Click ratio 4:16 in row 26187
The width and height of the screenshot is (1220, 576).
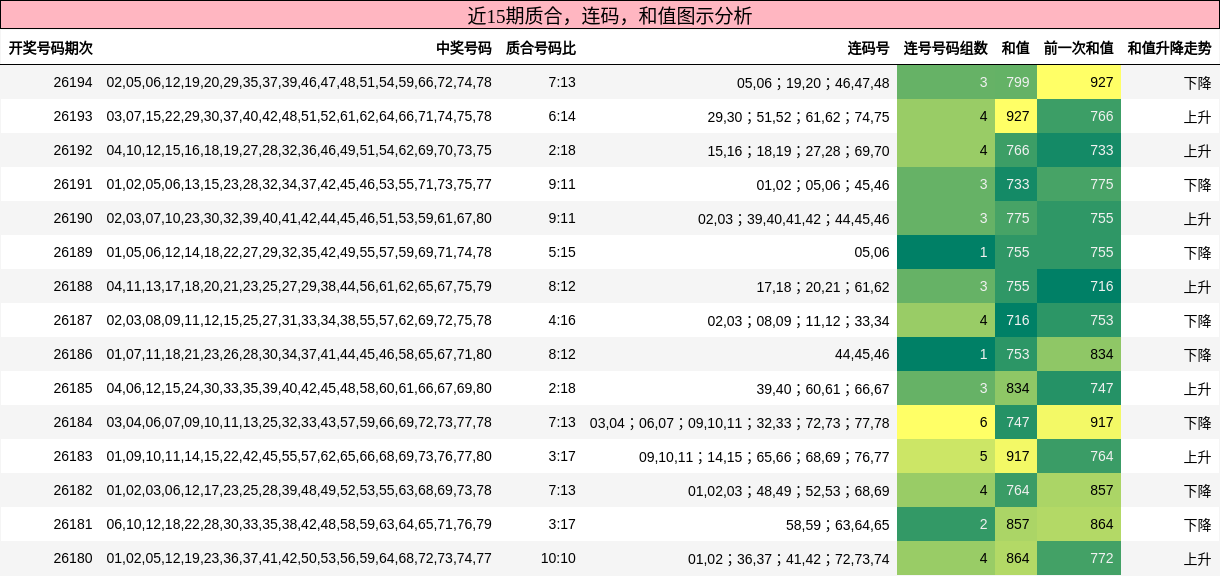(x=562, y=320)
